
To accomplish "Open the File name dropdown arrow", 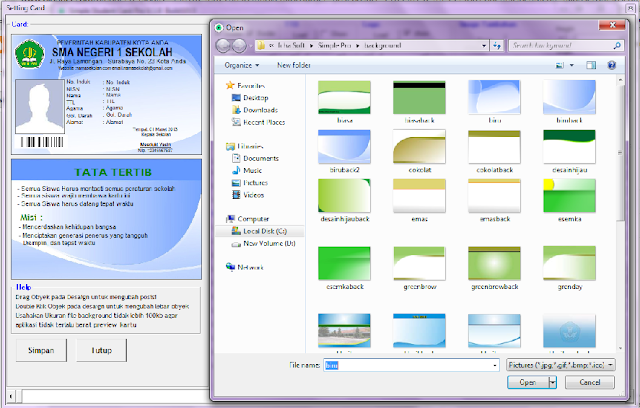I will coord(495,365).
